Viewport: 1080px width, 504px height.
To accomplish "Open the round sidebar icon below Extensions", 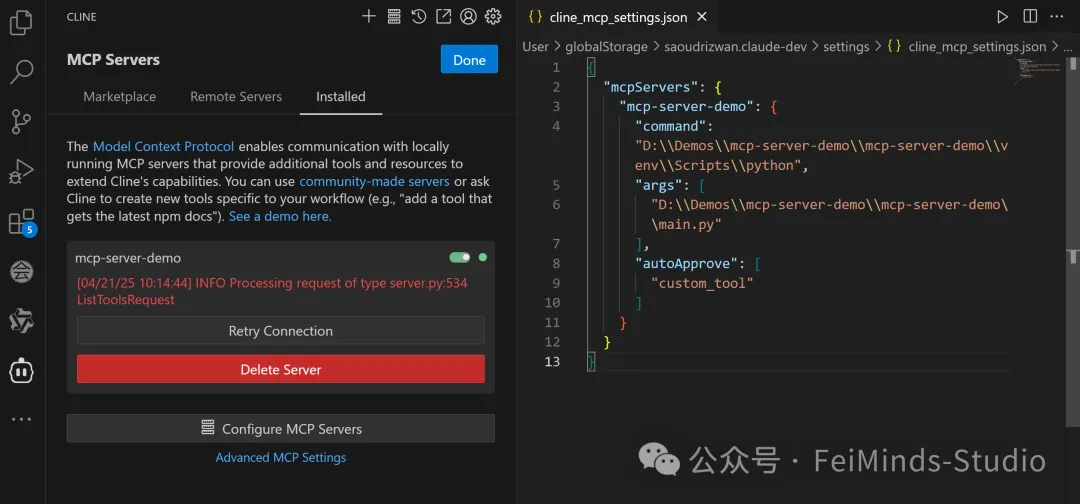I will tap(21, 272).
